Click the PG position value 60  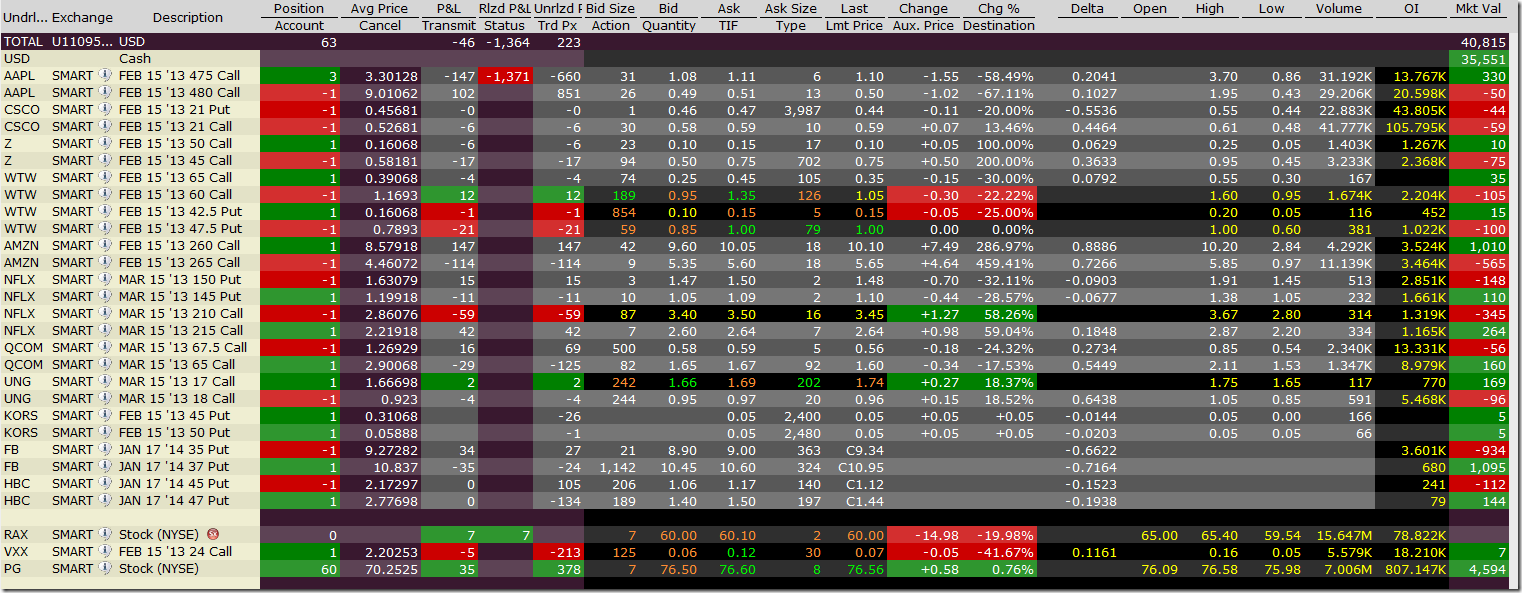pyautogui.click(x=329, y=569)
